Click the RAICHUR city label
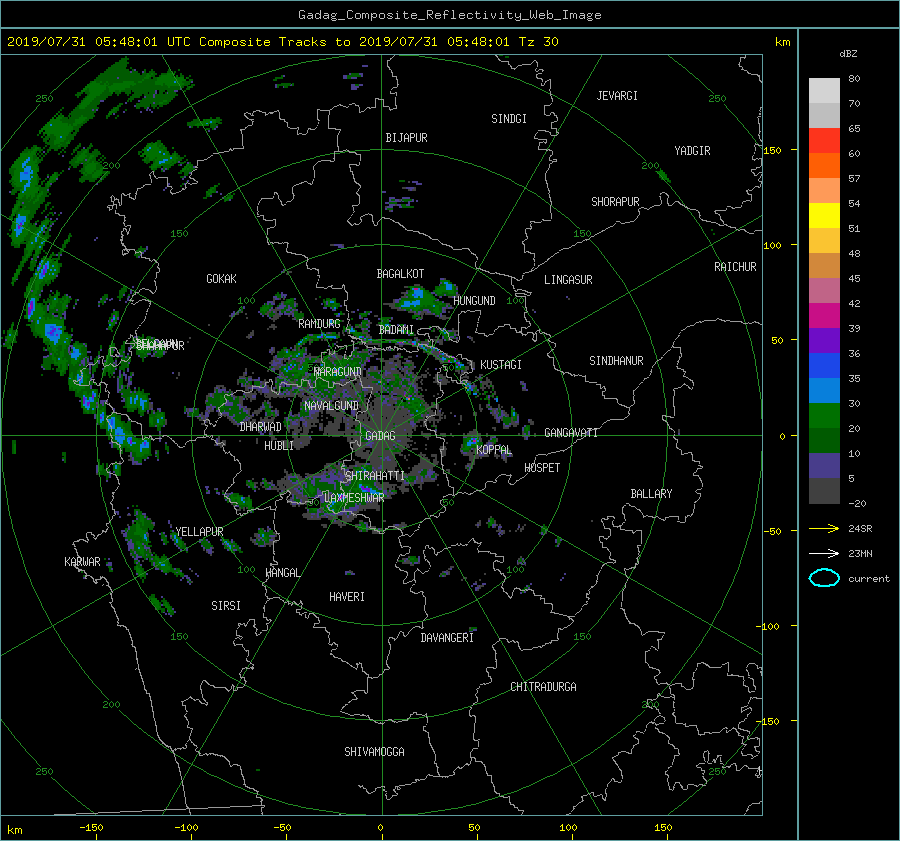The width and height of the screenshot is (900, 841). pos(735,267)
